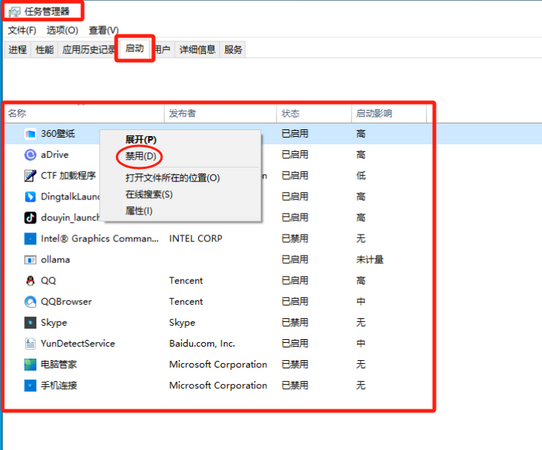The image size is (542, 450).
Task: Select the QQ row name
Action: tap(48, 281)
